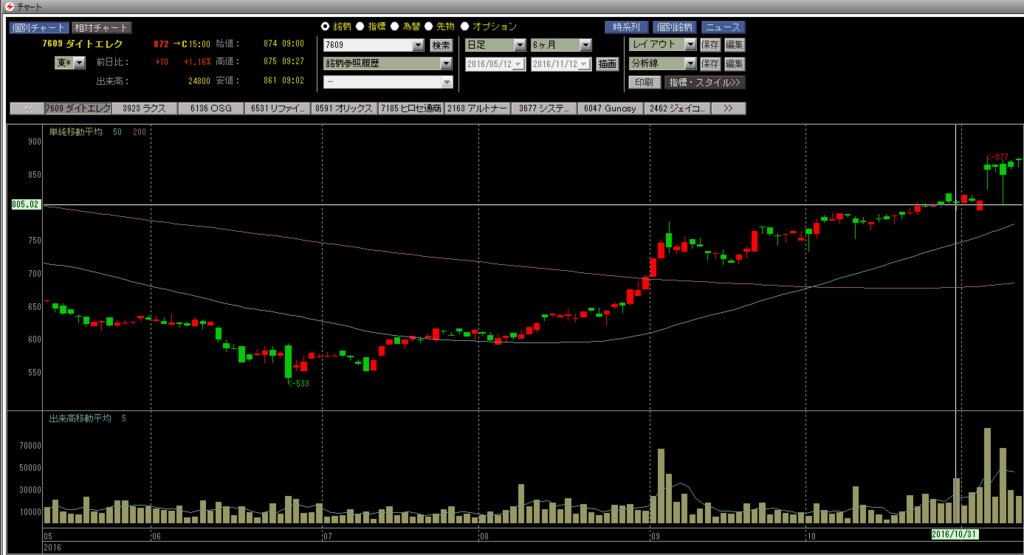
Task: Open the 6ヶ月 period dropdown
Action: (586, 45)
